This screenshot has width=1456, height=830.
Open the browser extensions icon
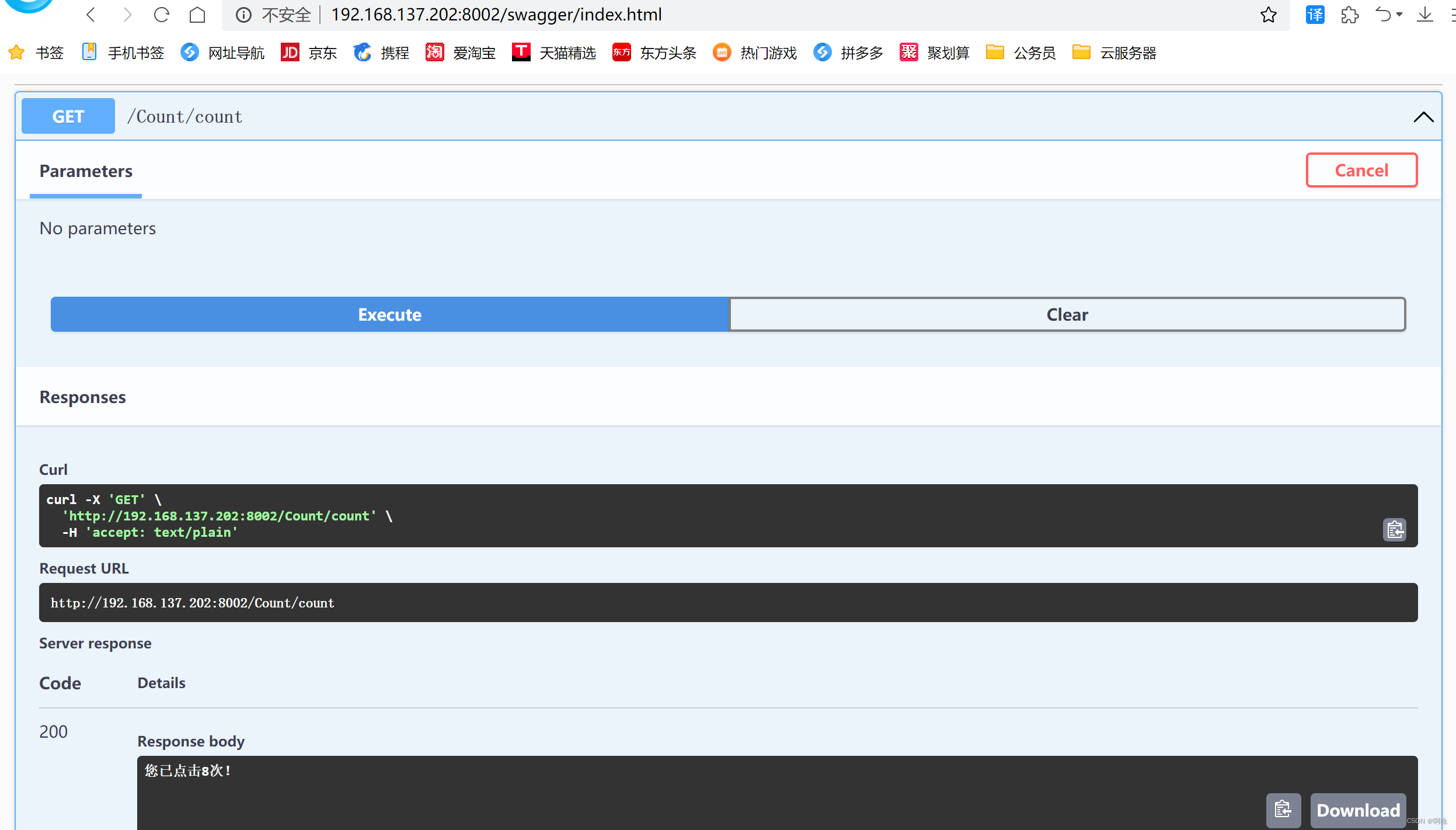(x=1350, y=15)
